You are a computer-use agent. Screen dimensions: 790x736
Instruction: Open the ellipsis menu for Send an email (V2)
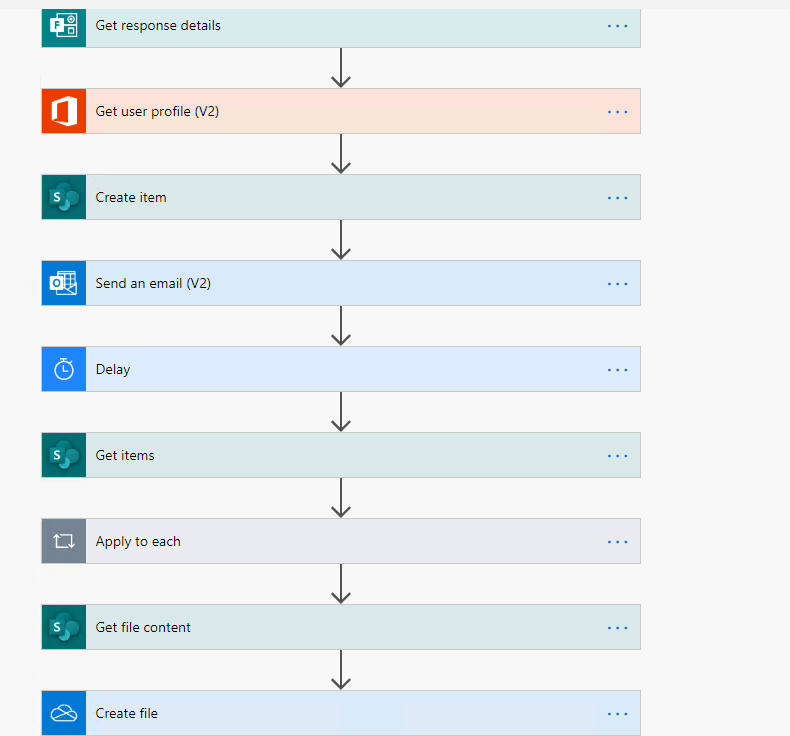point(617,284)
